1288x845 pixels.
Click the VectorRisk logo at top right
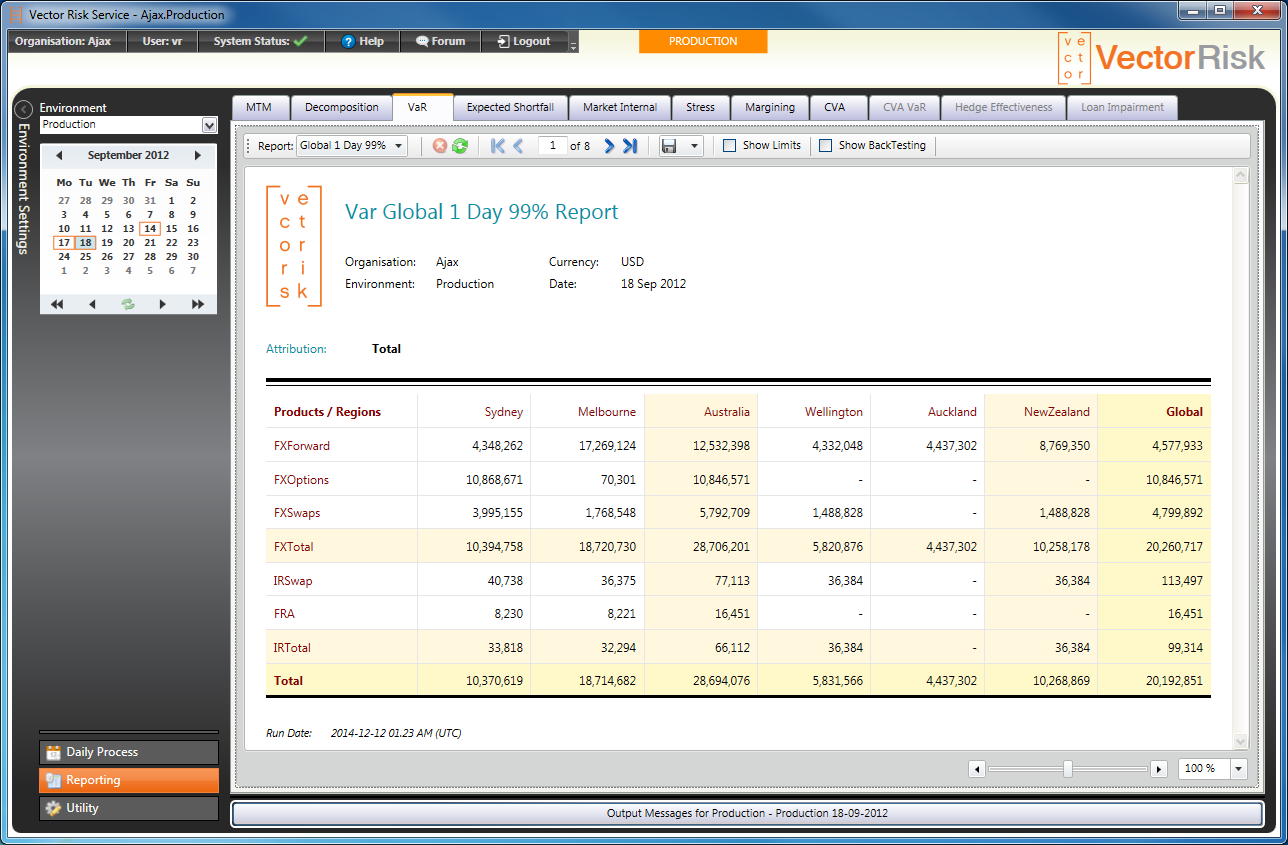(x=1162, y=58)
